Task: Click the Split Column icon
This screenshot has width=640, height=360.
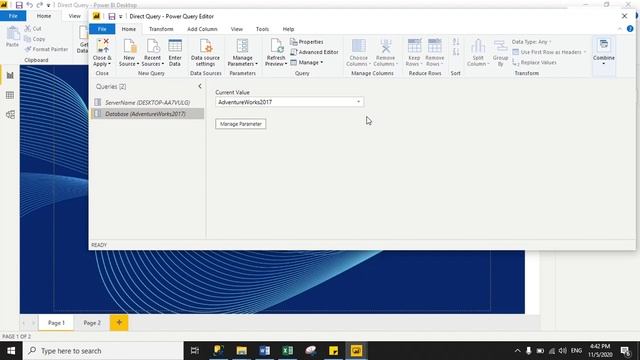Action: tap(478, 46)
